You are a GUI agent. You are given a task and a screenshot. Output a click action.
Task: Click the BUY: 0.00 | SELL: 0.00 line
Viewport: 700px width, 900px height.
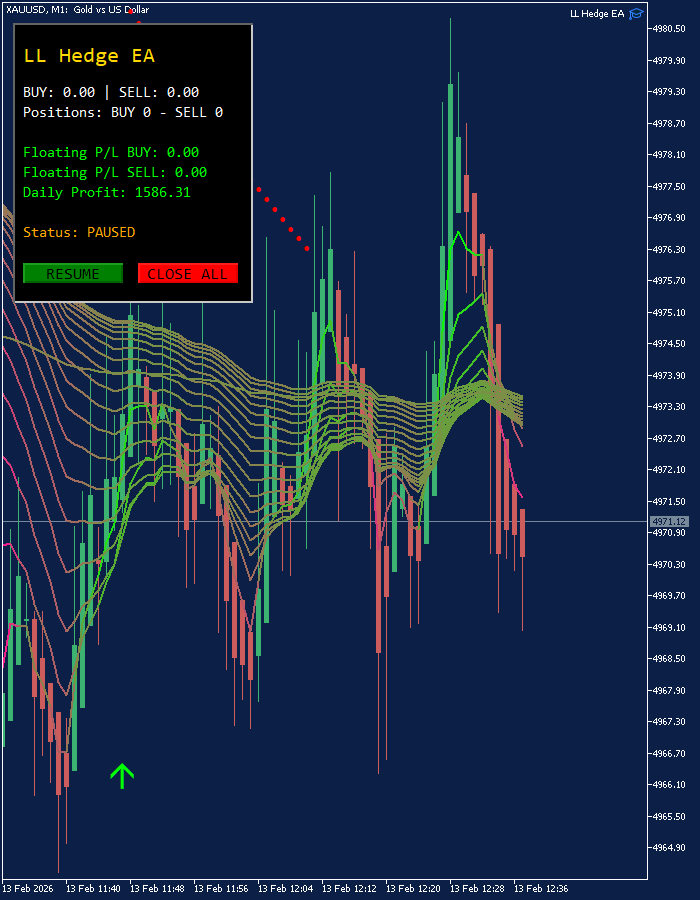pos(111,92)
